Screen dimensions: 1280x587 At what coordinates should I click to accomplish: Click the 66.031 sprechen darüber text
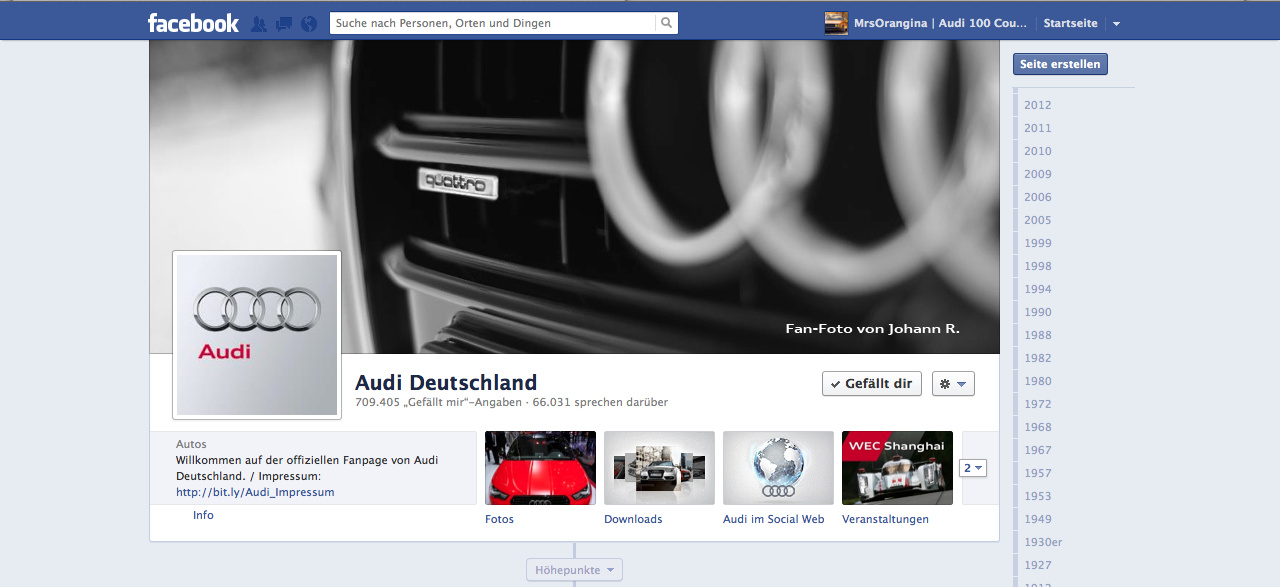600,402
